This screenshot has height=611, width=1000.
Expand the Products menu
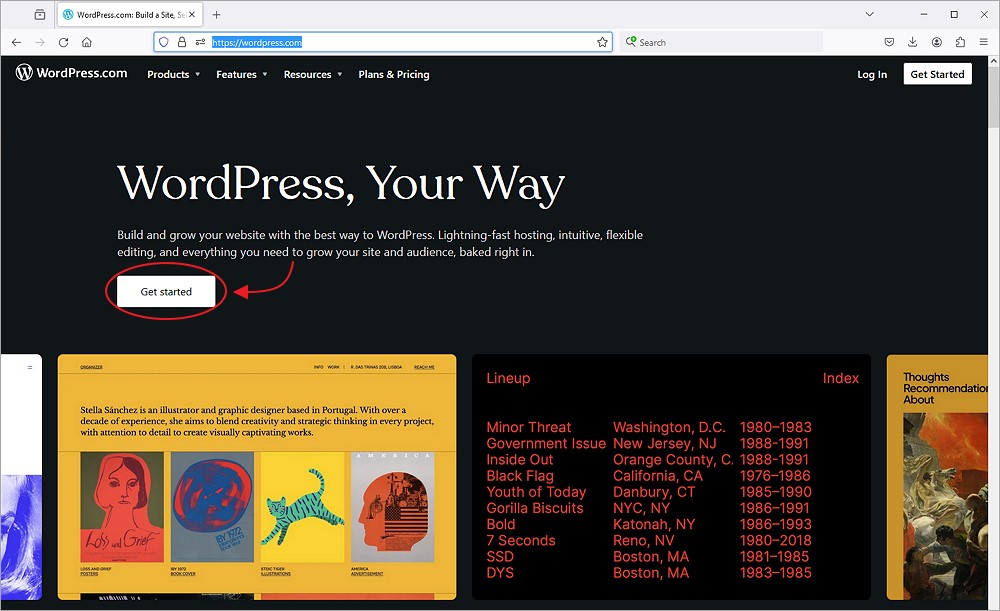tap(173, 74)
